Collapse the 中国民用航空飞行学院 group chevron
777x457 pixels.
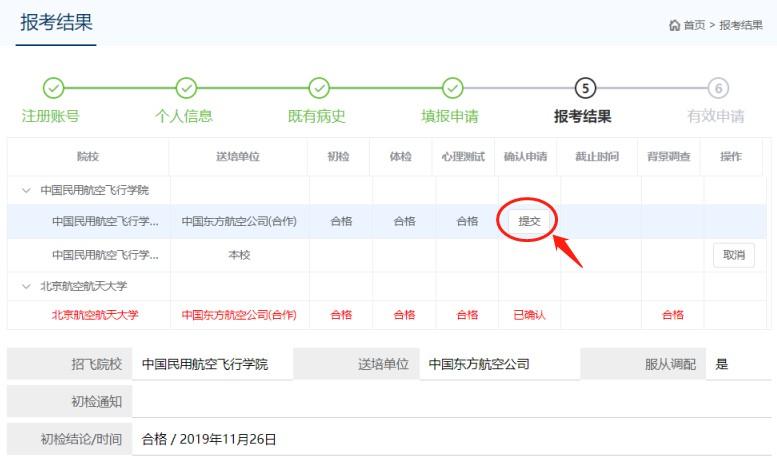pyautogui.click(x=26, y=190)
